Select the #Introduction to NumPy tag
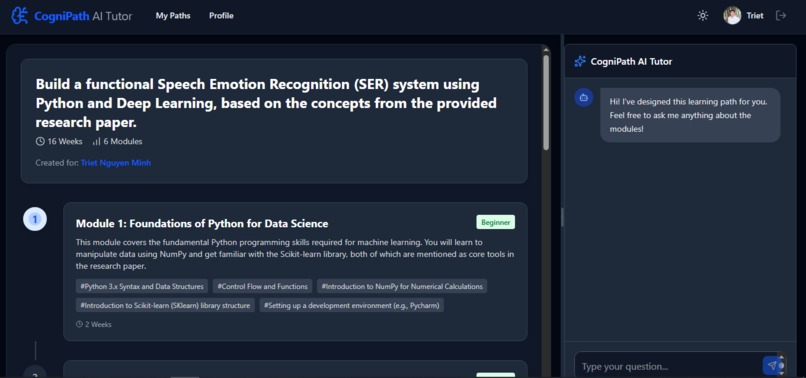The width and height of the screenshot is (806, 378). click(402, 286)
